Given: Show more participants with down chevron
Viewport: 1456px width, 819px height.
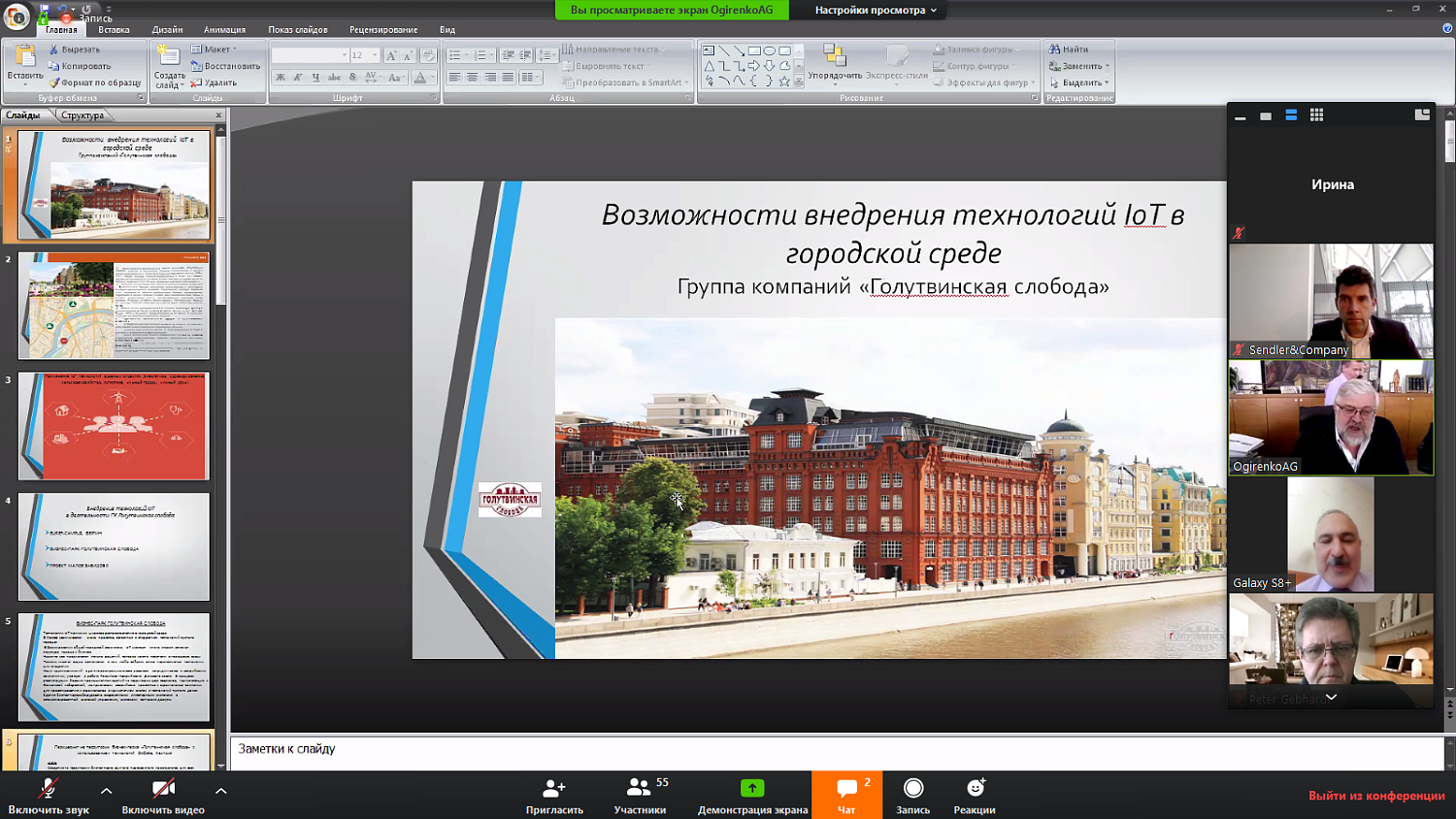Looking at the screenshot, I should pyautogui.click(x=1331, y=698).
